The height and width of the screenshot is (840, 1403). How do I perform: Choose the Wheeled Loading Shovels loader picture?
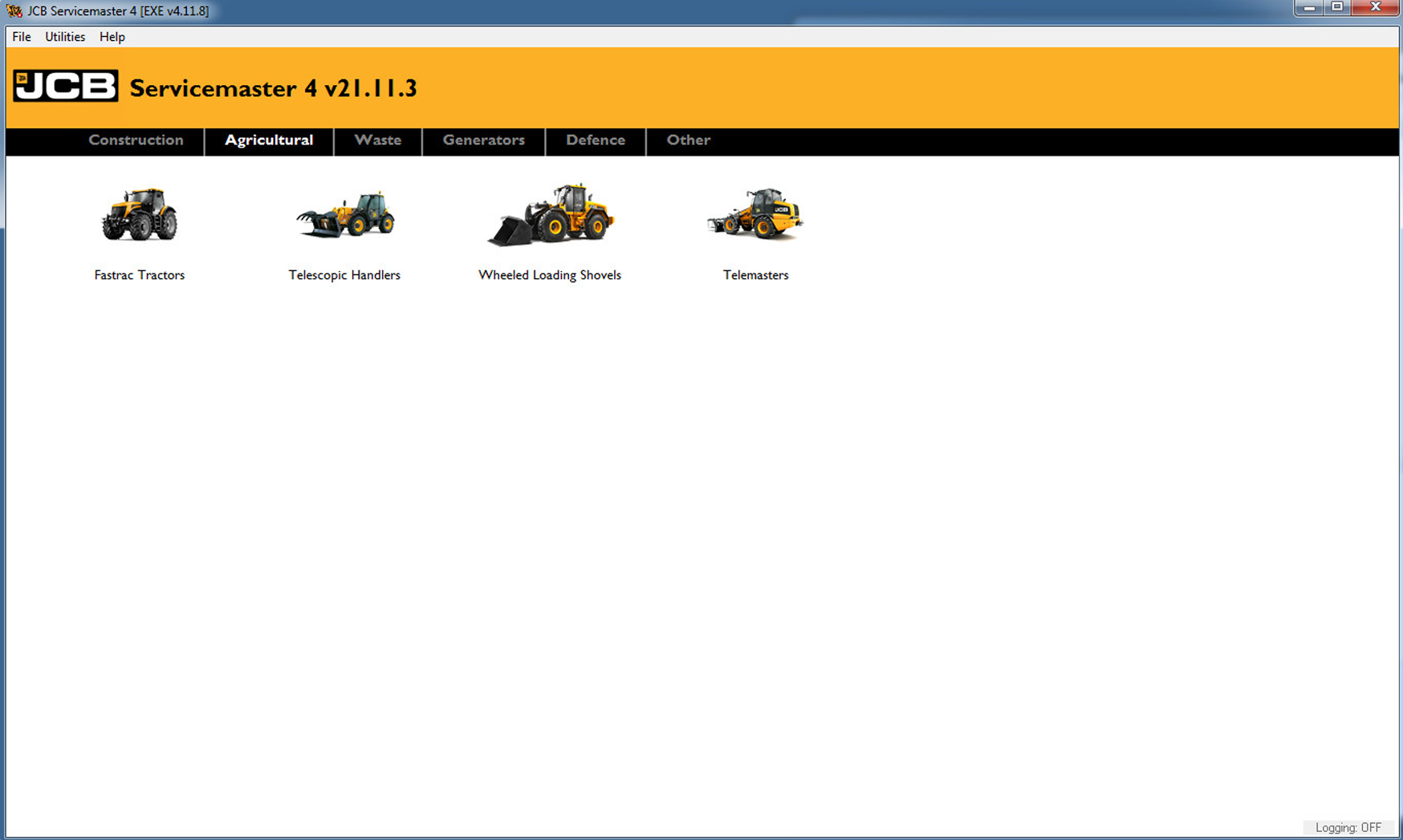coord(551,215)
